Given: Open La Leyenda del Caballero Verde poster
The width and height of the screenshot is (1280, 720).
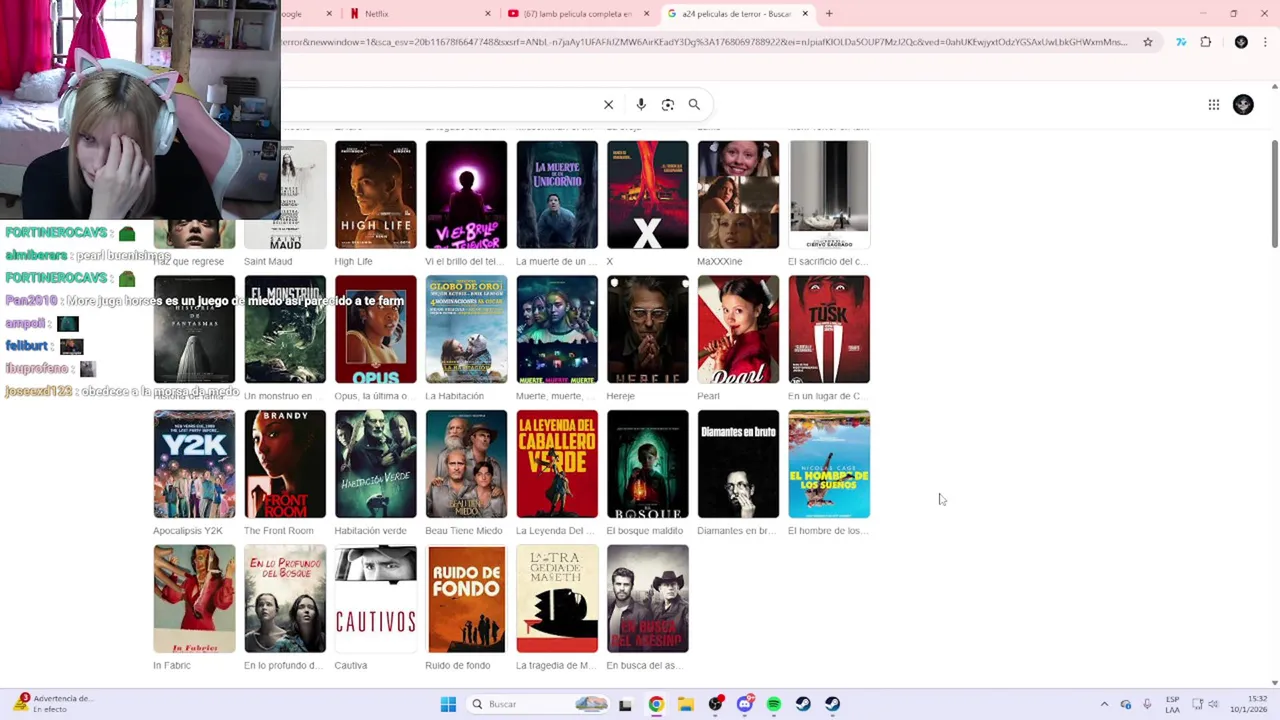Looking at the screenshot, I should pos(557,464).
